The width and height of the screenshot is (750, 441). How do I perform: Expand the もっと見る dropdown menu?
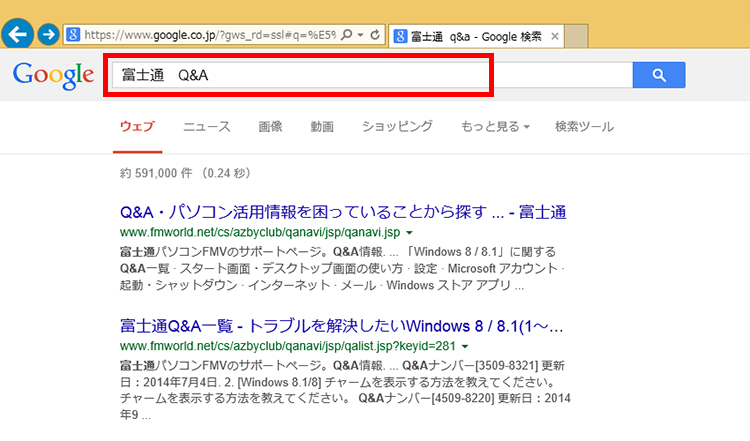tap(494, 127)
